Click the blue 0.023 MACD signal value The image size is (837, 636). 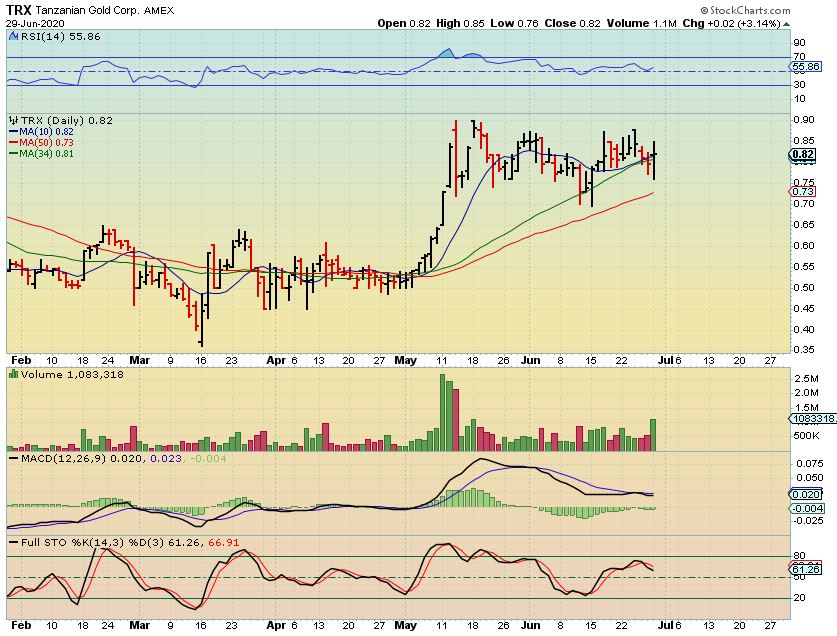coord(165,459)
